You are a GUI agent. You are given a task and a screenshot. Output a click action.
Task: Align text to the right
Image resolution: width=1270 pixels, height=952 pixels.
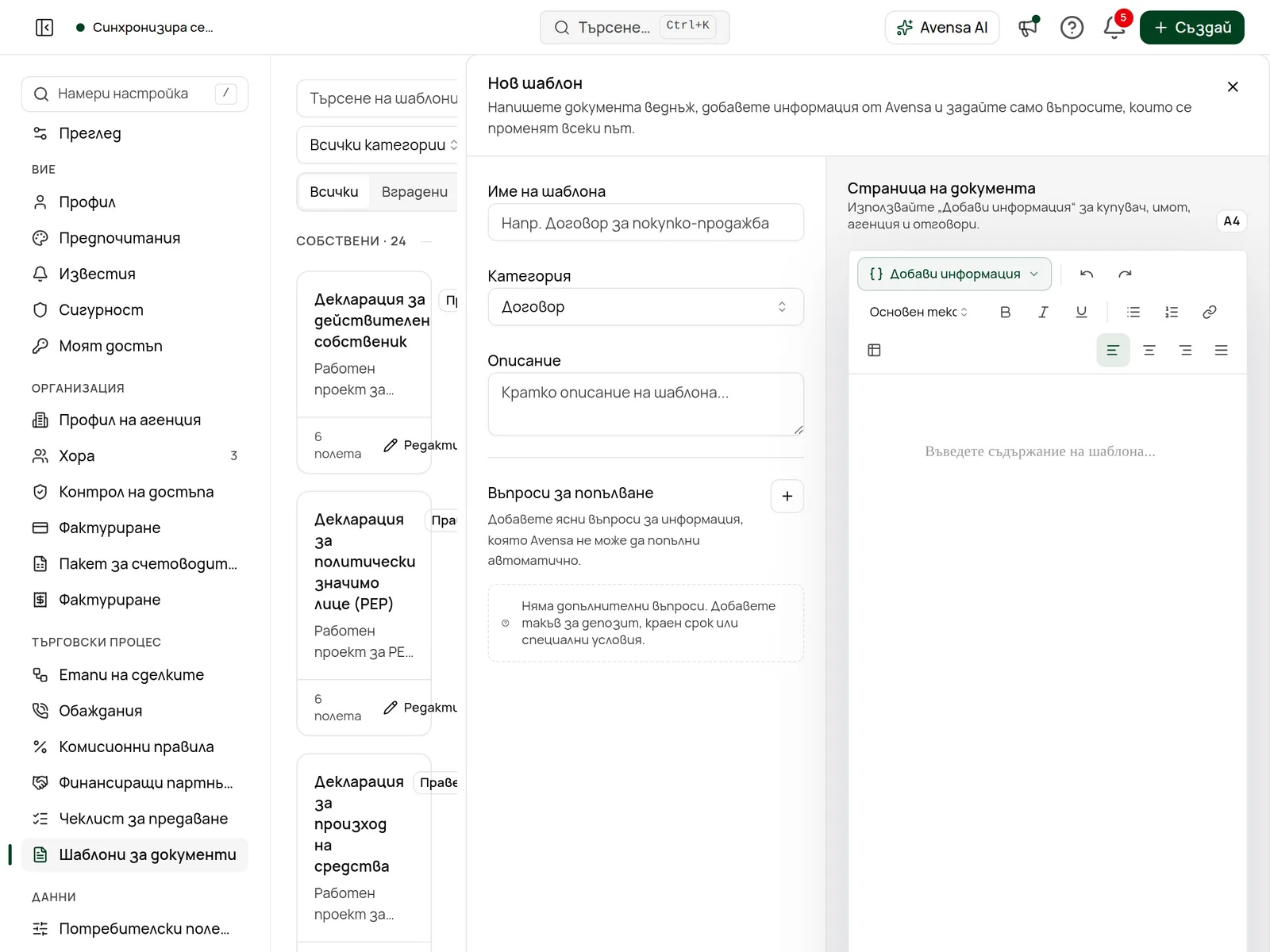pyautogui.click(x=1186, y=350)
